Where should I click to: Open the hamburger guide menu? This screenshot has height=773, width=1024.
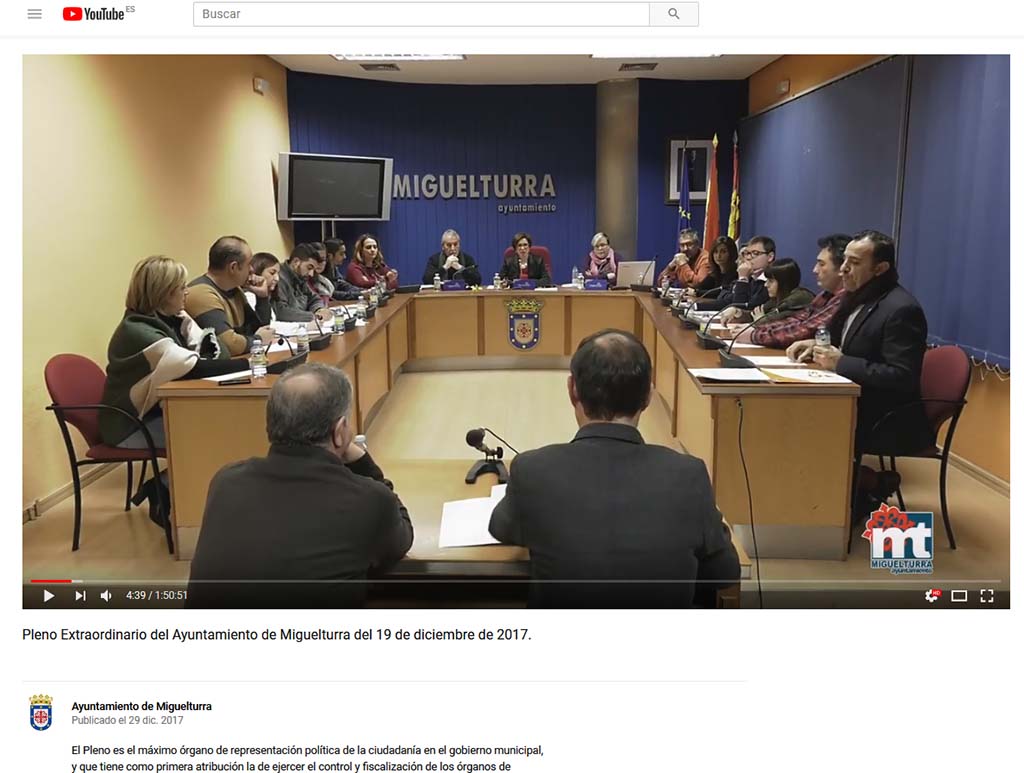tap(35, 14)
